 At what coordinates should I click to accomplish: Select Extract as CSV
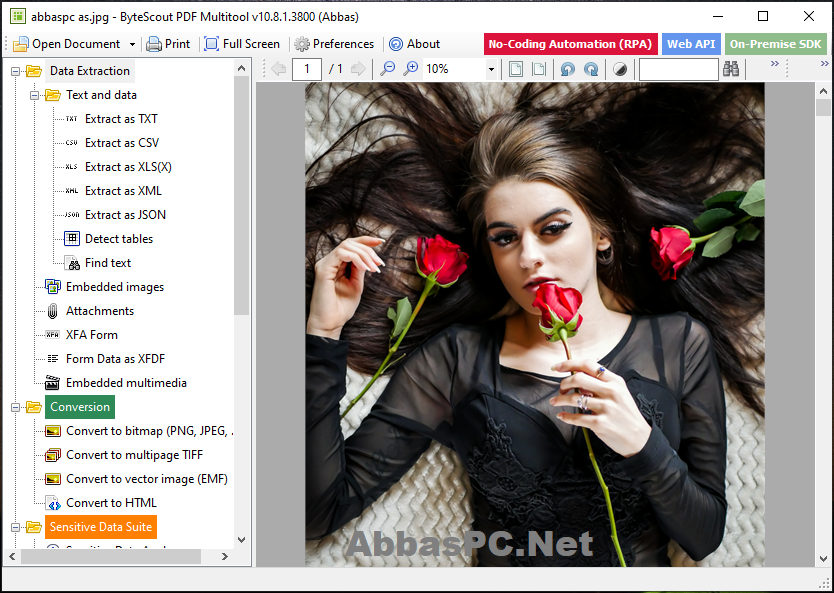(122, 143)
